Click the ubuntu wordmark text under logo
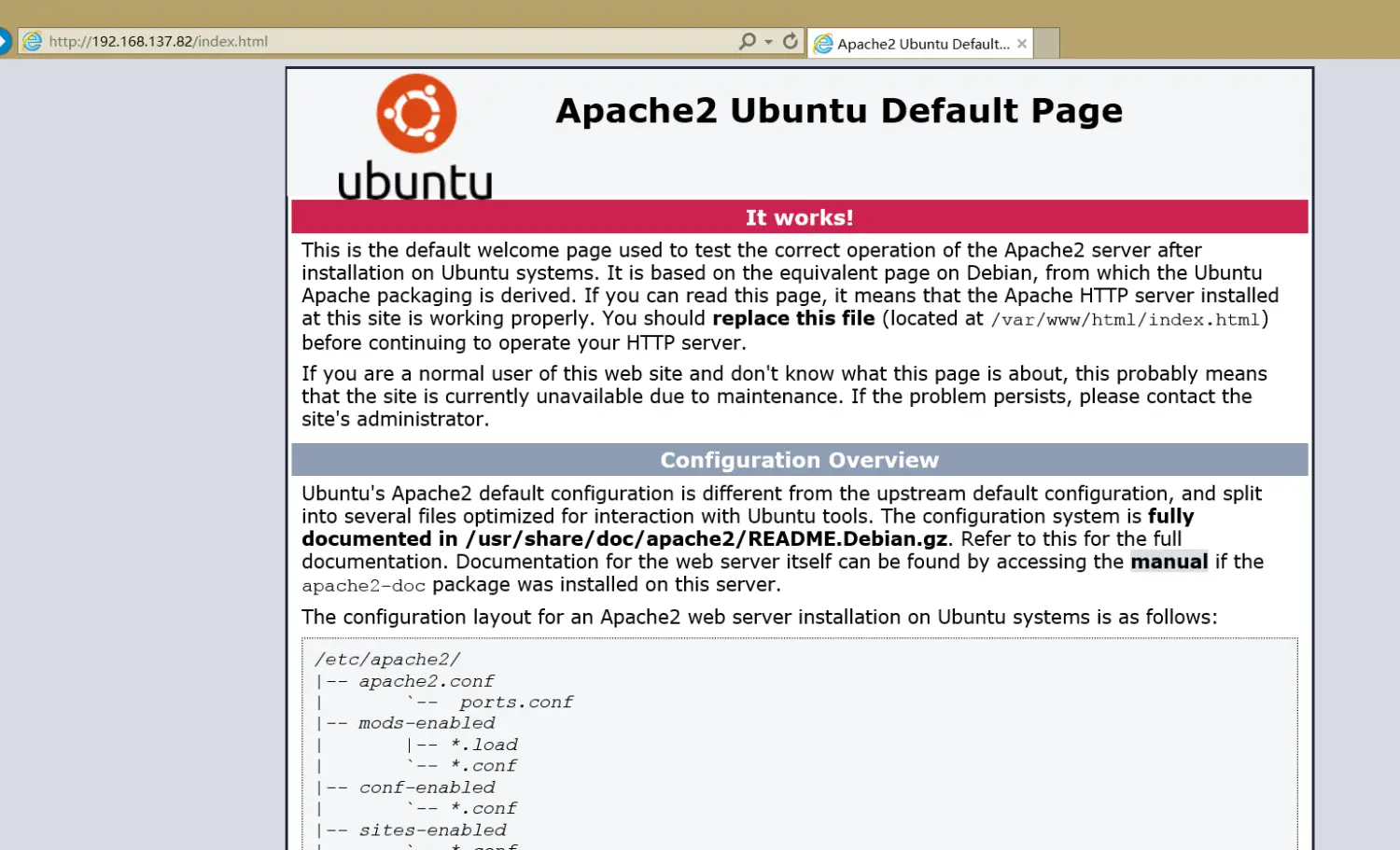 pyautogui.click(x=415, y=181)
